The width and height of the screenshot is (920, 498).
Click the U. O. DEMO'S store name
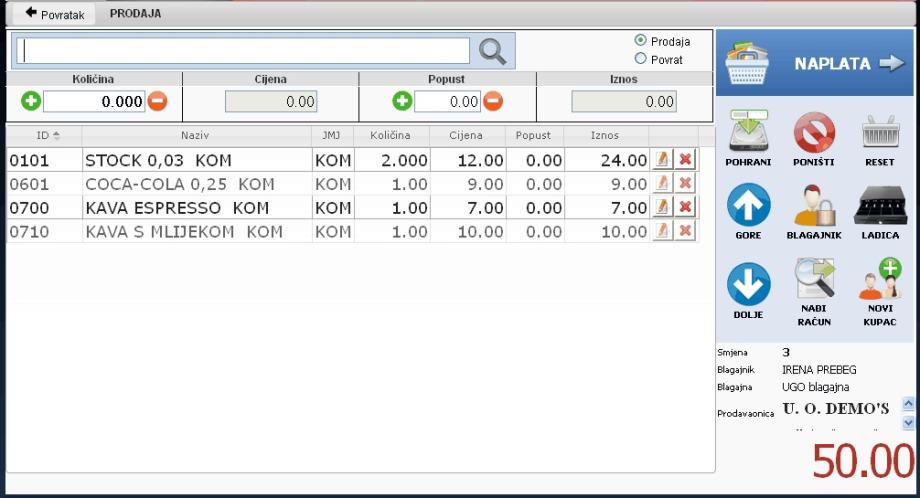[836, 408]
